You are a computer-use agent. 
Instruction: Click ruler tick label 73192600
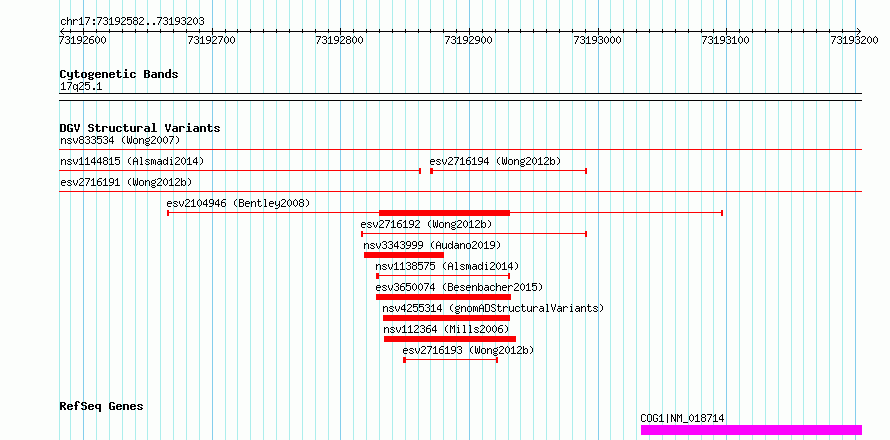[x=83, y=40]
